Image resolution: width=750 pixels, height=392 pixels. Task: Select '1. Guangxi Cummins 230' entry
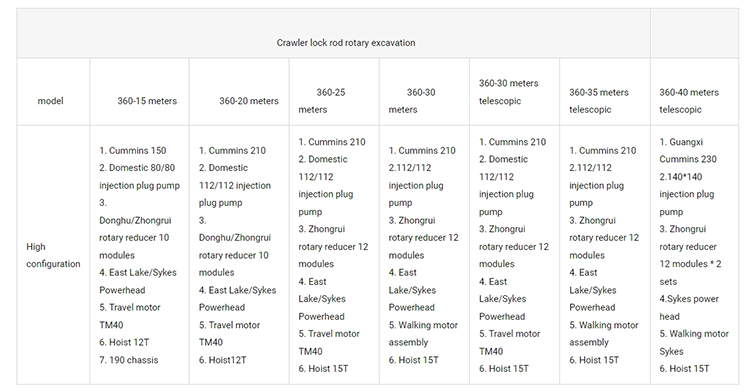[688, 151]
